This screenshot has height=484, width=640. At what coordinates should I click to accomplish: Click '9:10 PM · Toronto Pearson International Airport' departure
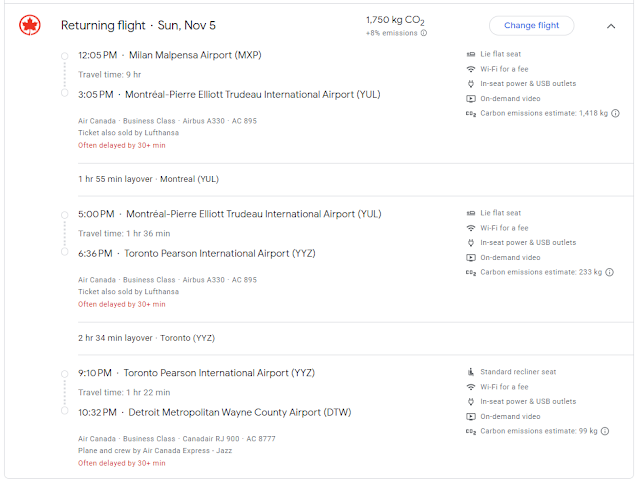point(196,373)
